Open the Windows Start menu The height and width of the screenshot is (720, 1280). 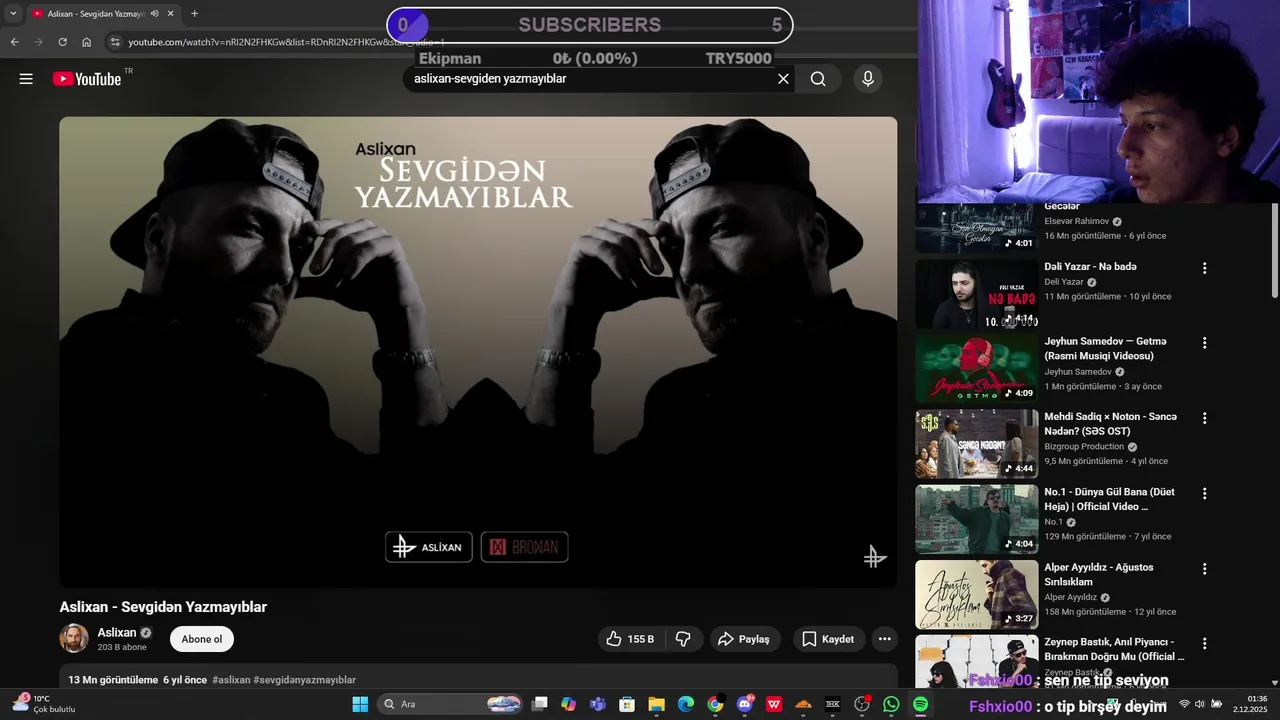point(360,704)
